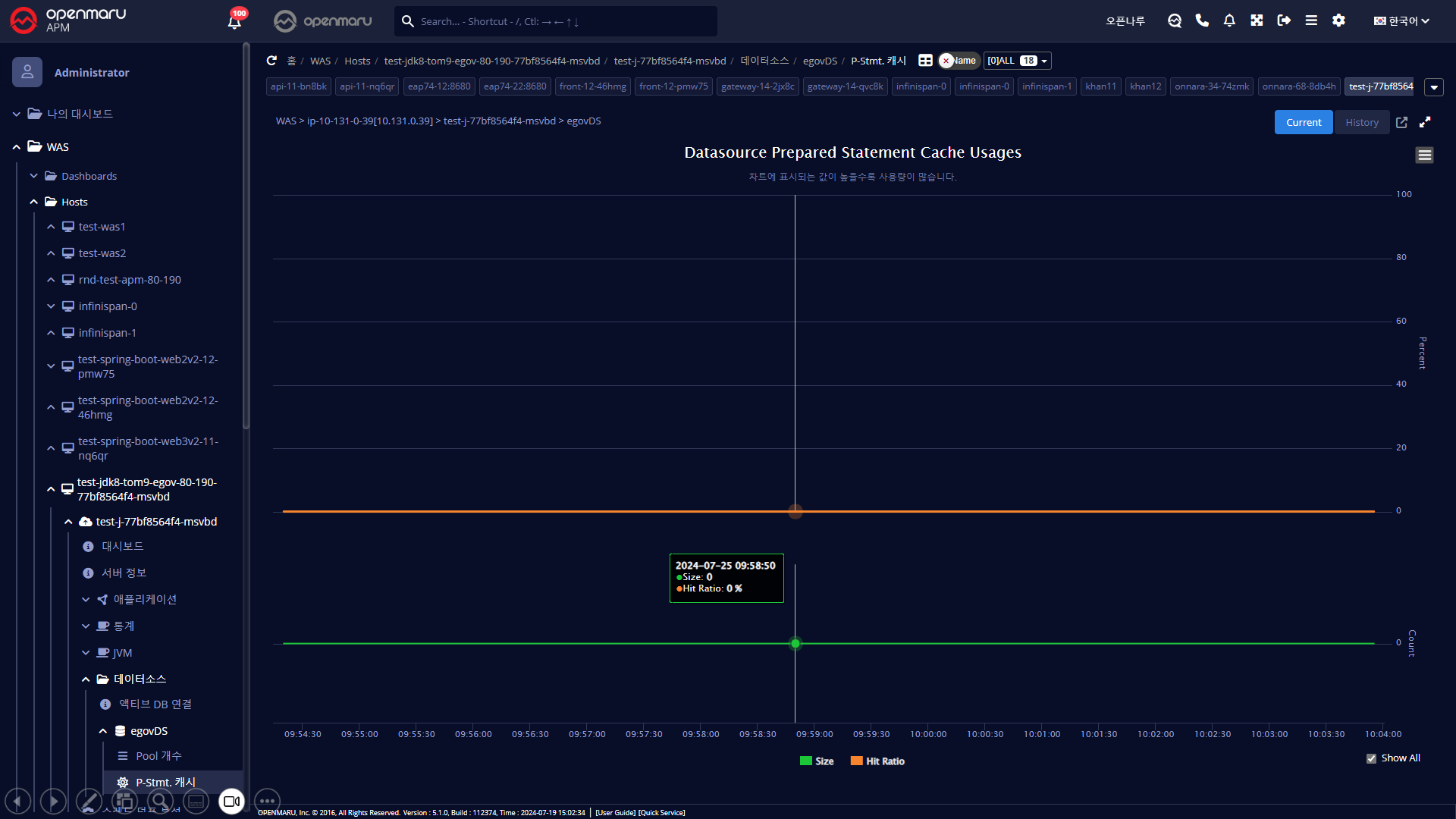1456x819 pixels.
Task: Click the red alert bell with 100 badge
Action: point(235,20)
